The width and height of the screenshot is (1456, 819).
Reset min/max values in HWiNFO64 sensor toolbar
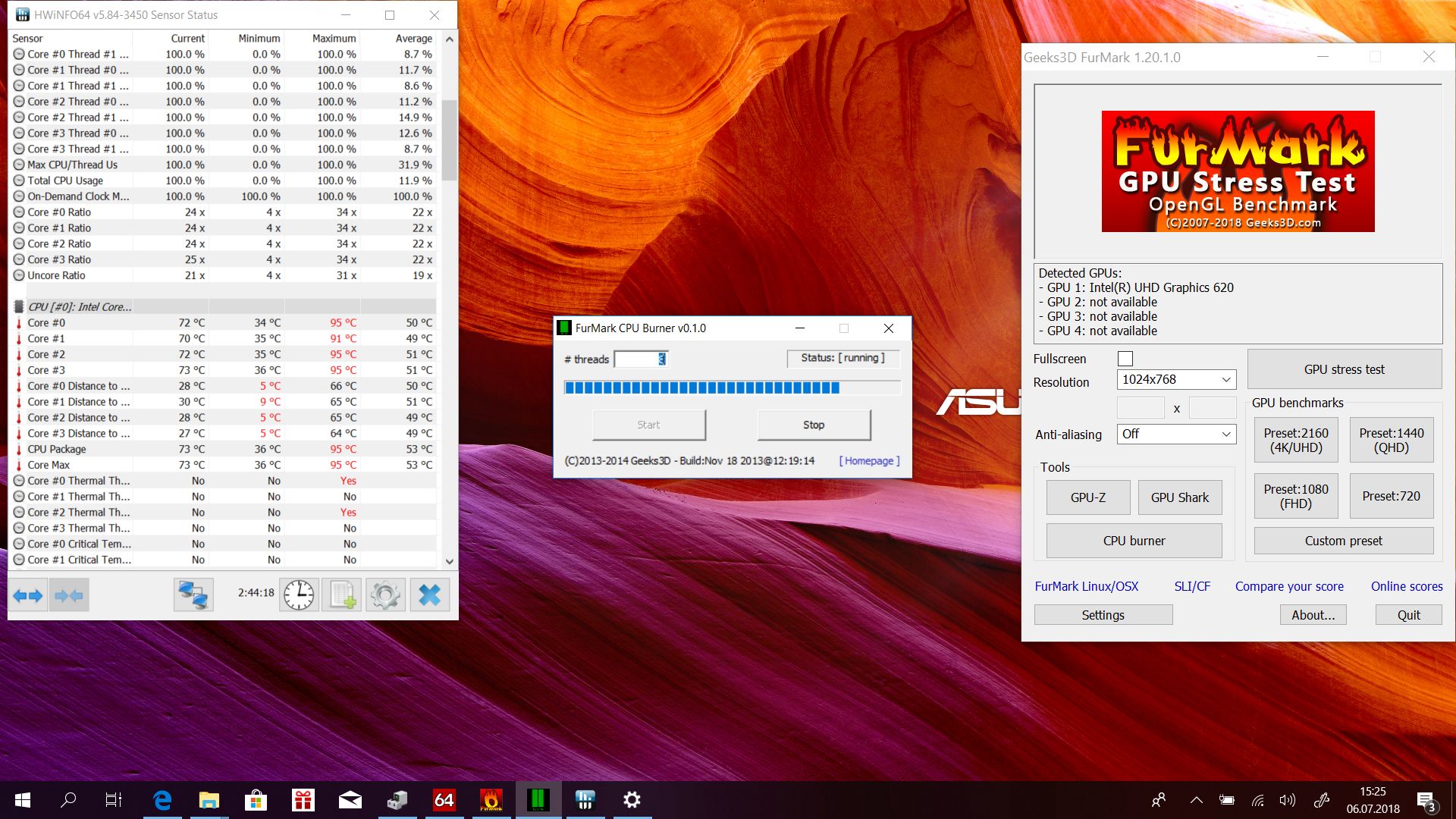68,595
